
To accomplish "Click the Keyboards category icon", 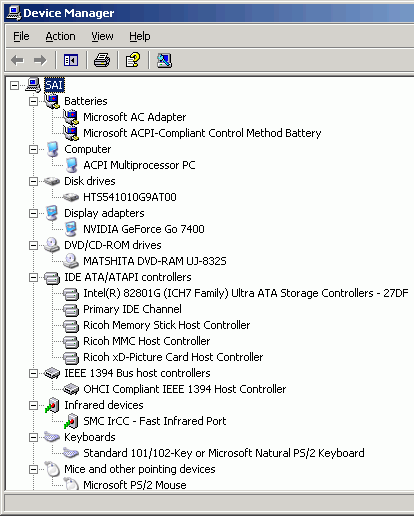I will coord(52,437).
